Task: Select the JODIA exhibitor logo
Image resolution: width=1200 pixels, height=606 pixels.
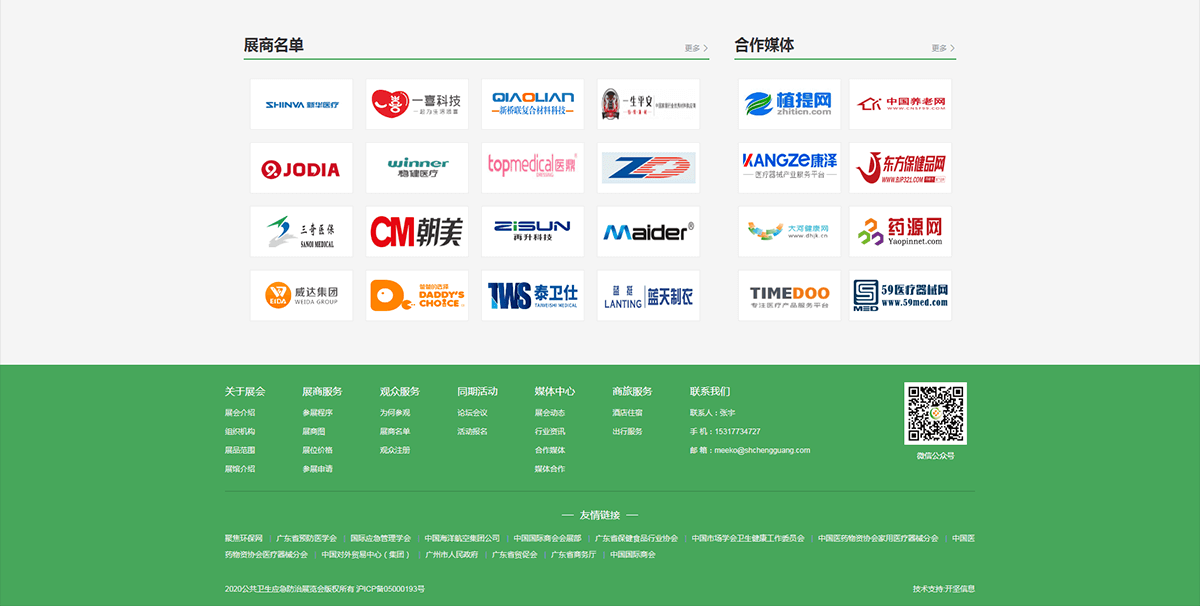Action: pyautogui.click(x=301, y=168)
